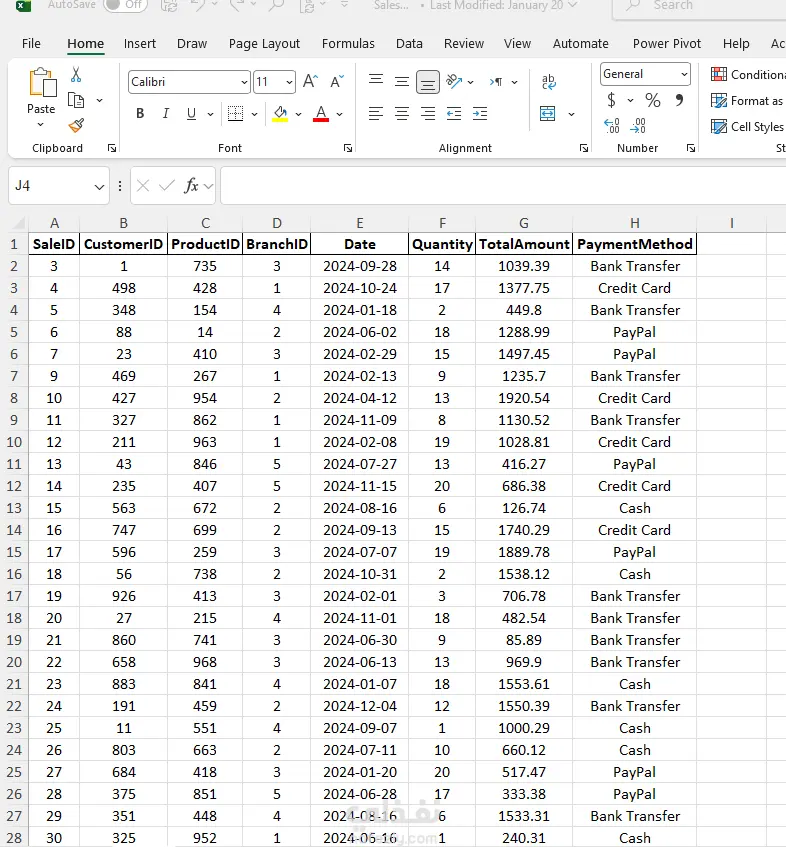Select row header 15
The image size is (786, 847).
14,552
